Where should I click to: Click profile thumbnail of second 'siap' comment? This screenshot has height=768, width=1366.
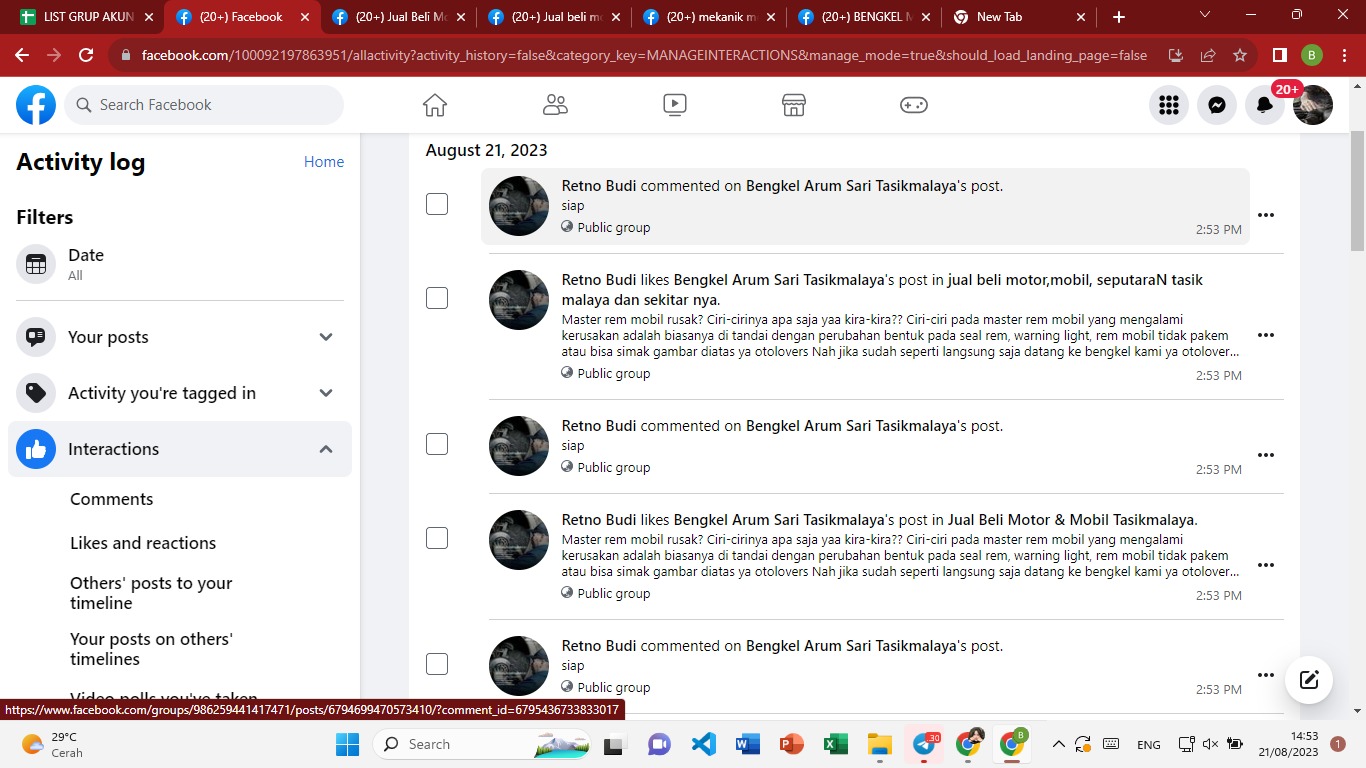519,446
